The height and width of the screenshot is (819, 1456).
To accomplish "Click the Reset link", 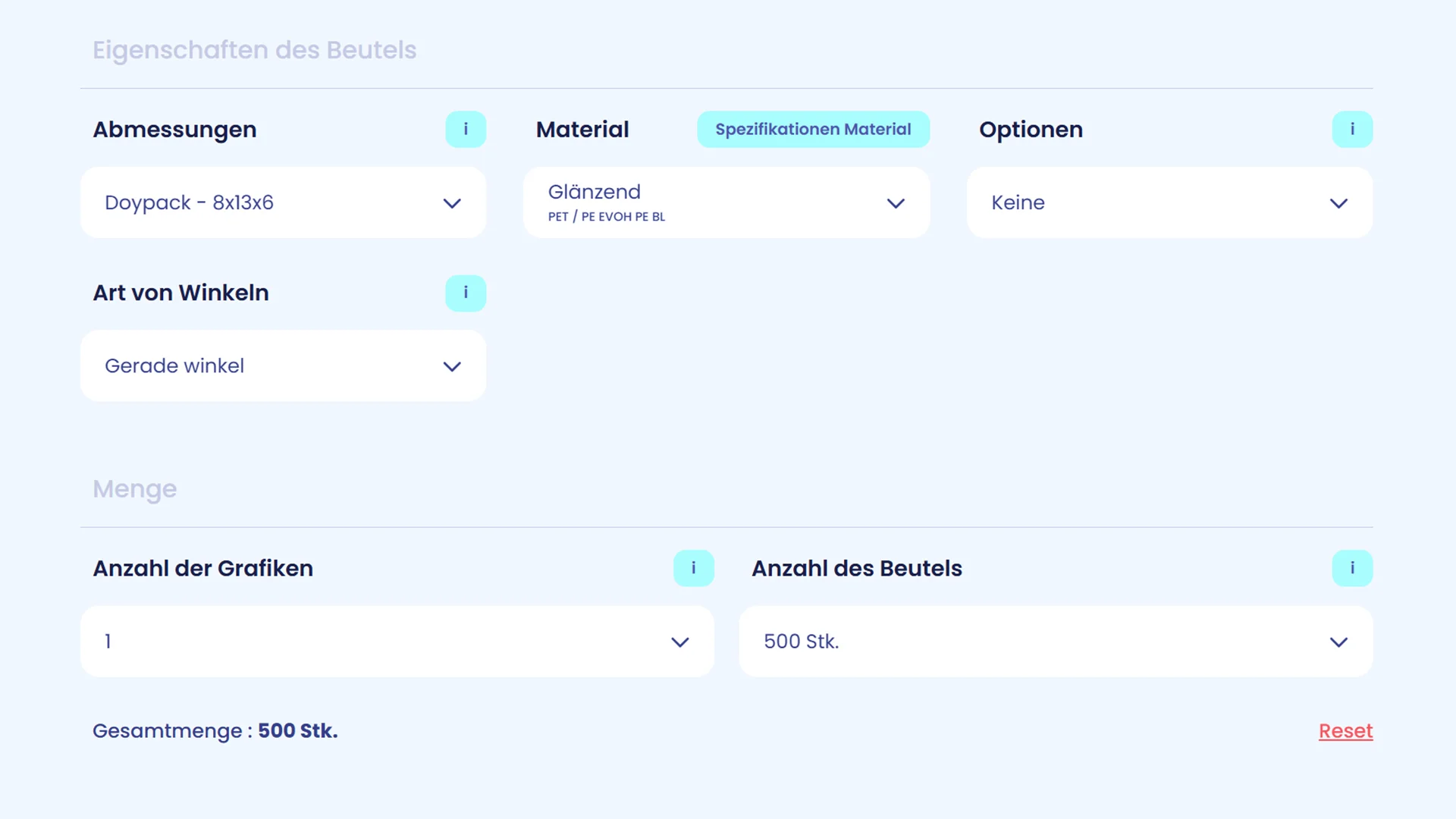I will 1345,731.
